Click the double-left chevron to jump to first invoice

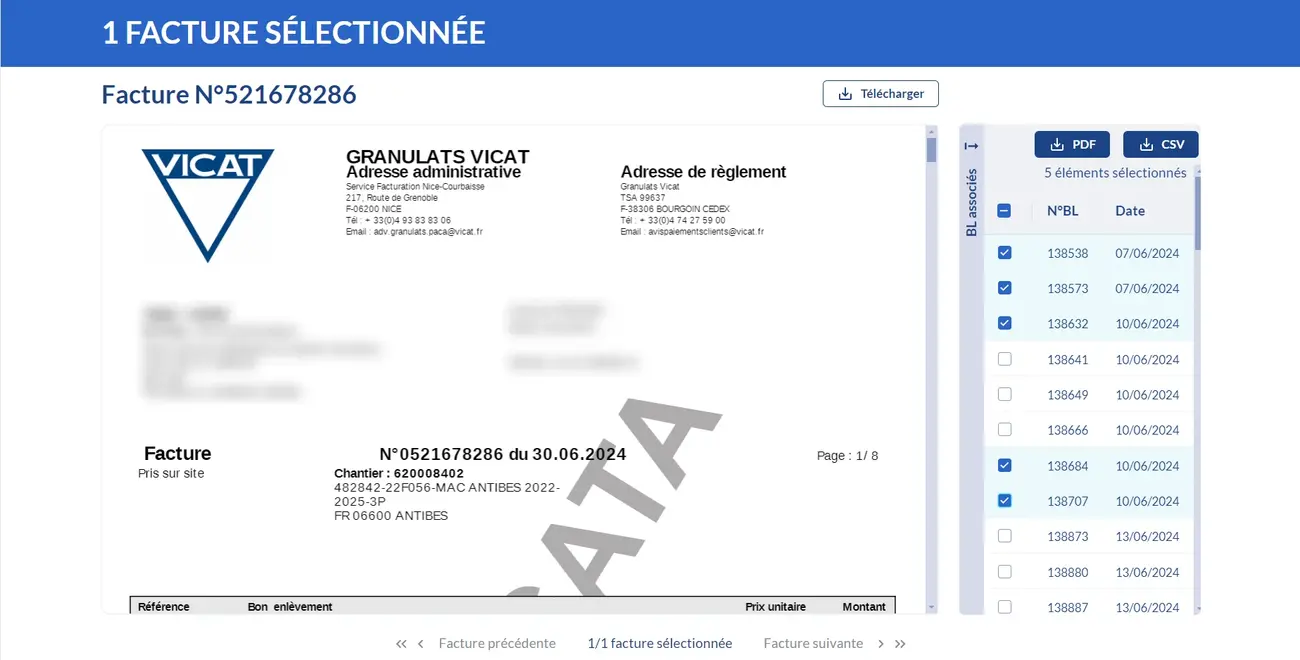coord(401,643)
